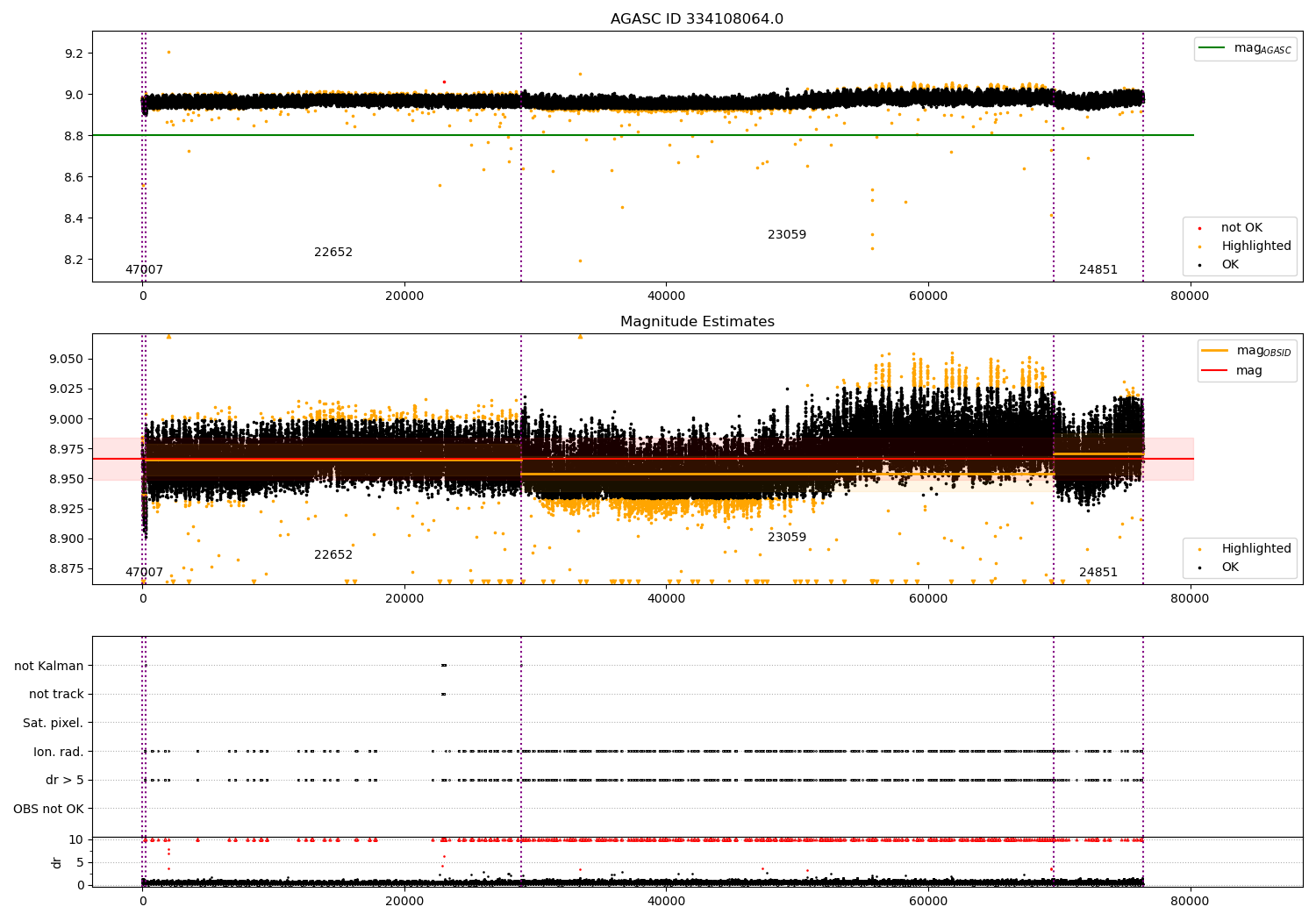Click the 8.2 y-tick of the top plot
Screen dimensions: 1316x921
(x=74, y=260)
